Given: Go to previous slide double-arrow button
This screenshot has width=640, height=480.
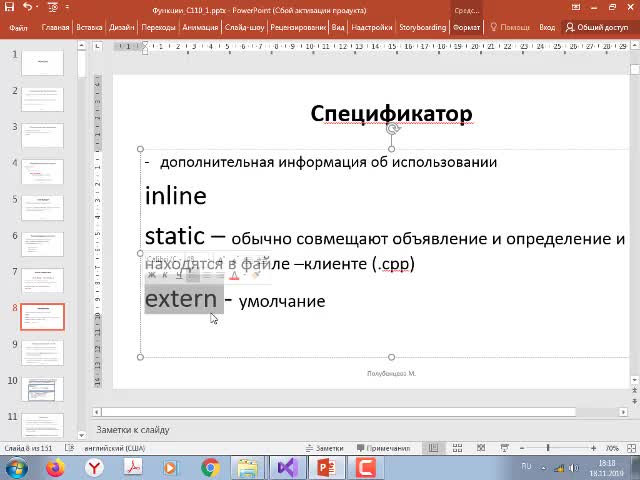Looking at the screenshot, I should pos(634,391).
